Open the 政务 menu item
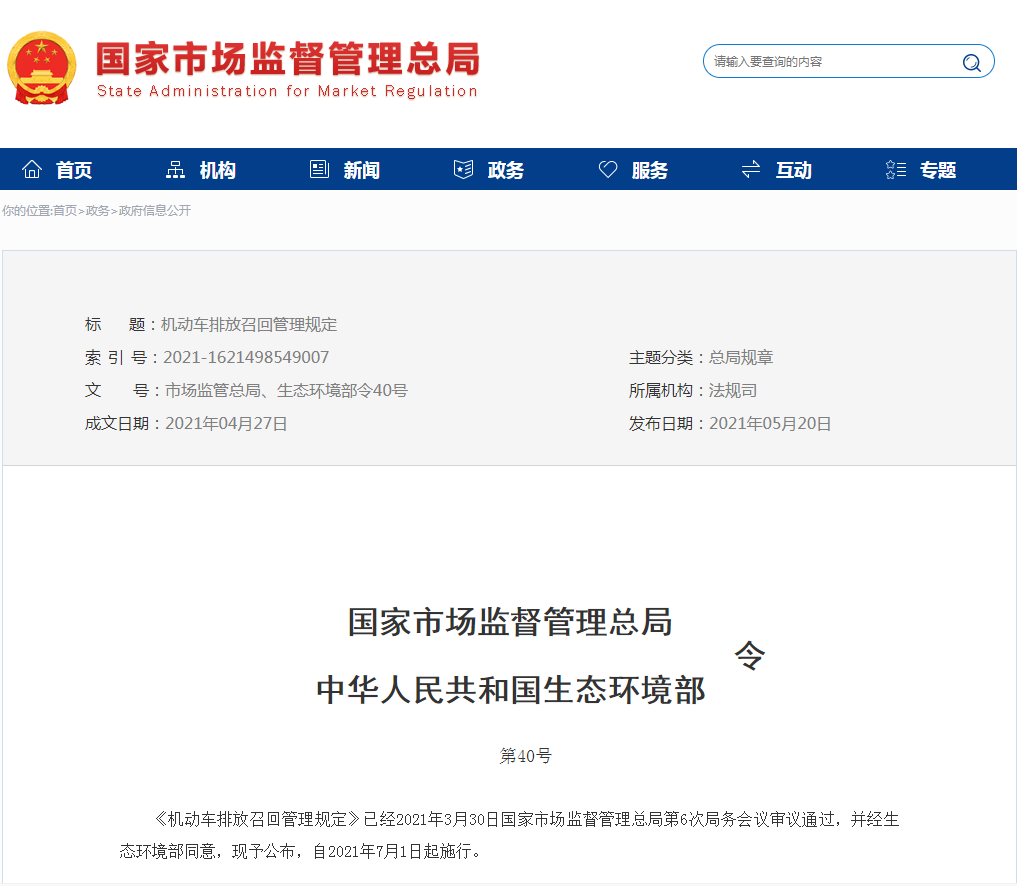 tap(505, 169)
